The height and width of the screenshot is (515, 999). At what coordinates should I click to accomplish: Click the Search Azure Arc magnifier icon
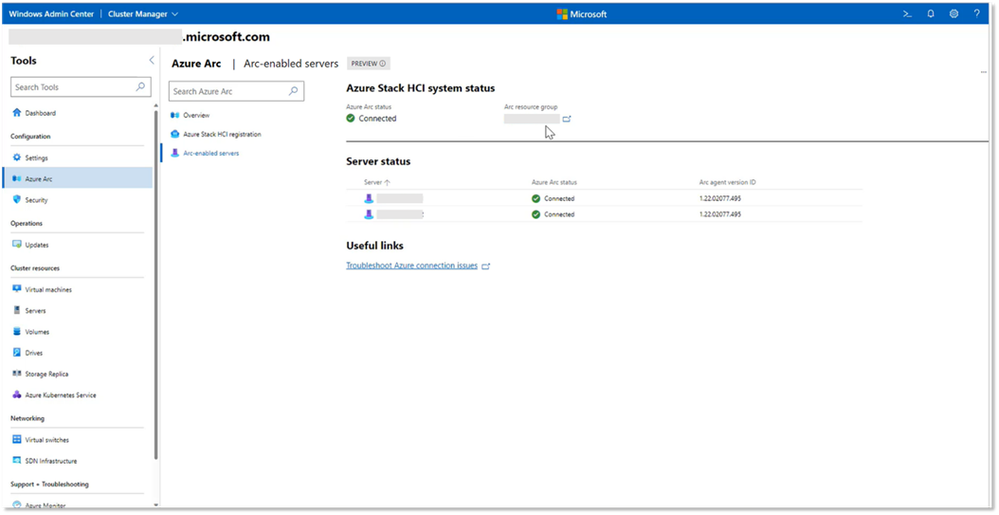click(293, 91)
